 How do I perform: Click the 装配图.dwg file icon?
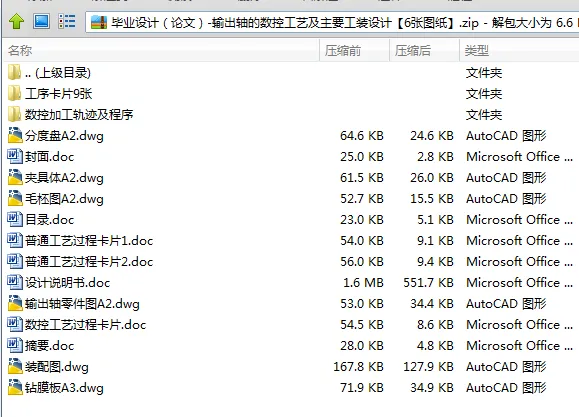[15, 367]
